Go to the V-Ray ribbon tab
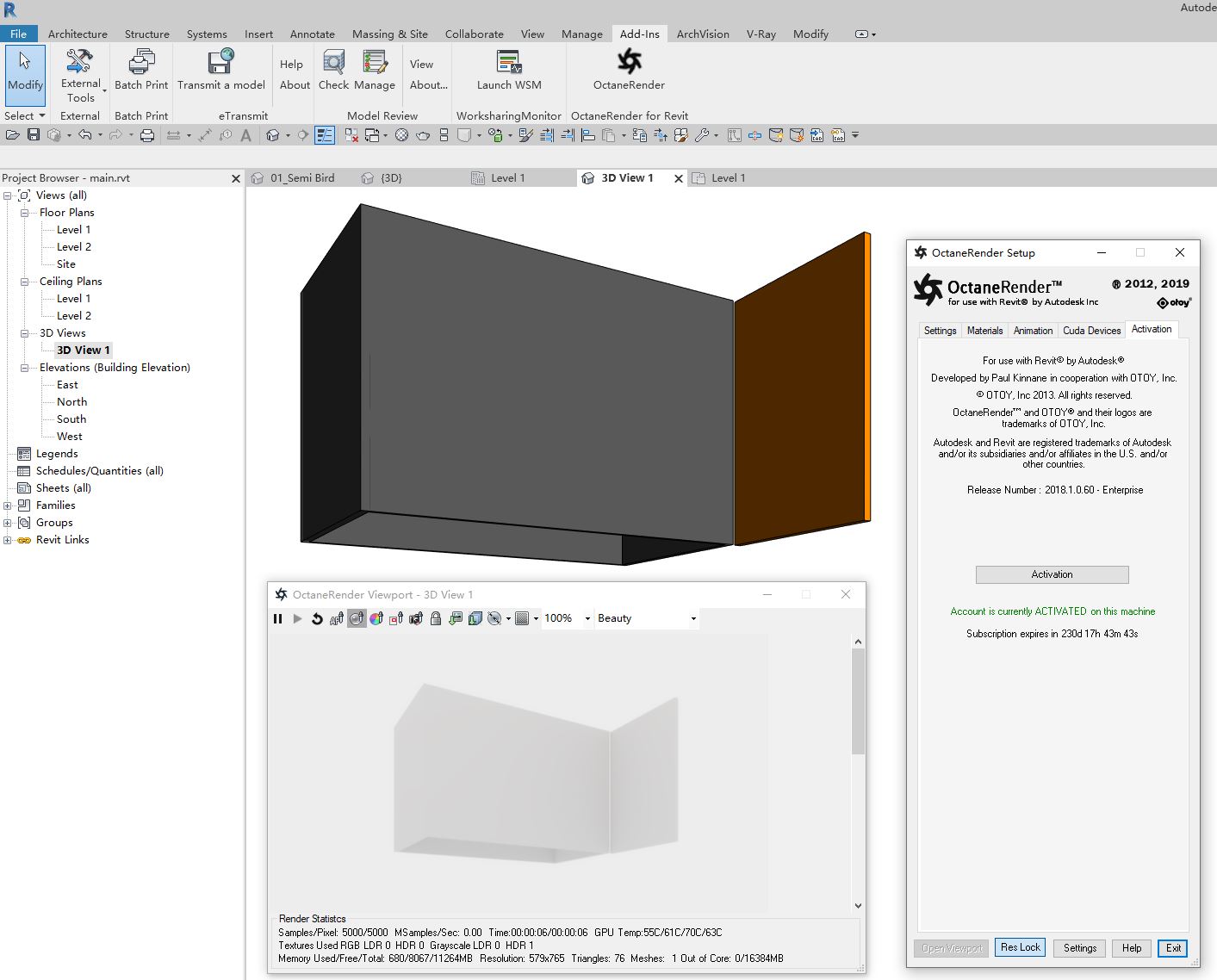 pyautogui.click(x=761, y=34)
